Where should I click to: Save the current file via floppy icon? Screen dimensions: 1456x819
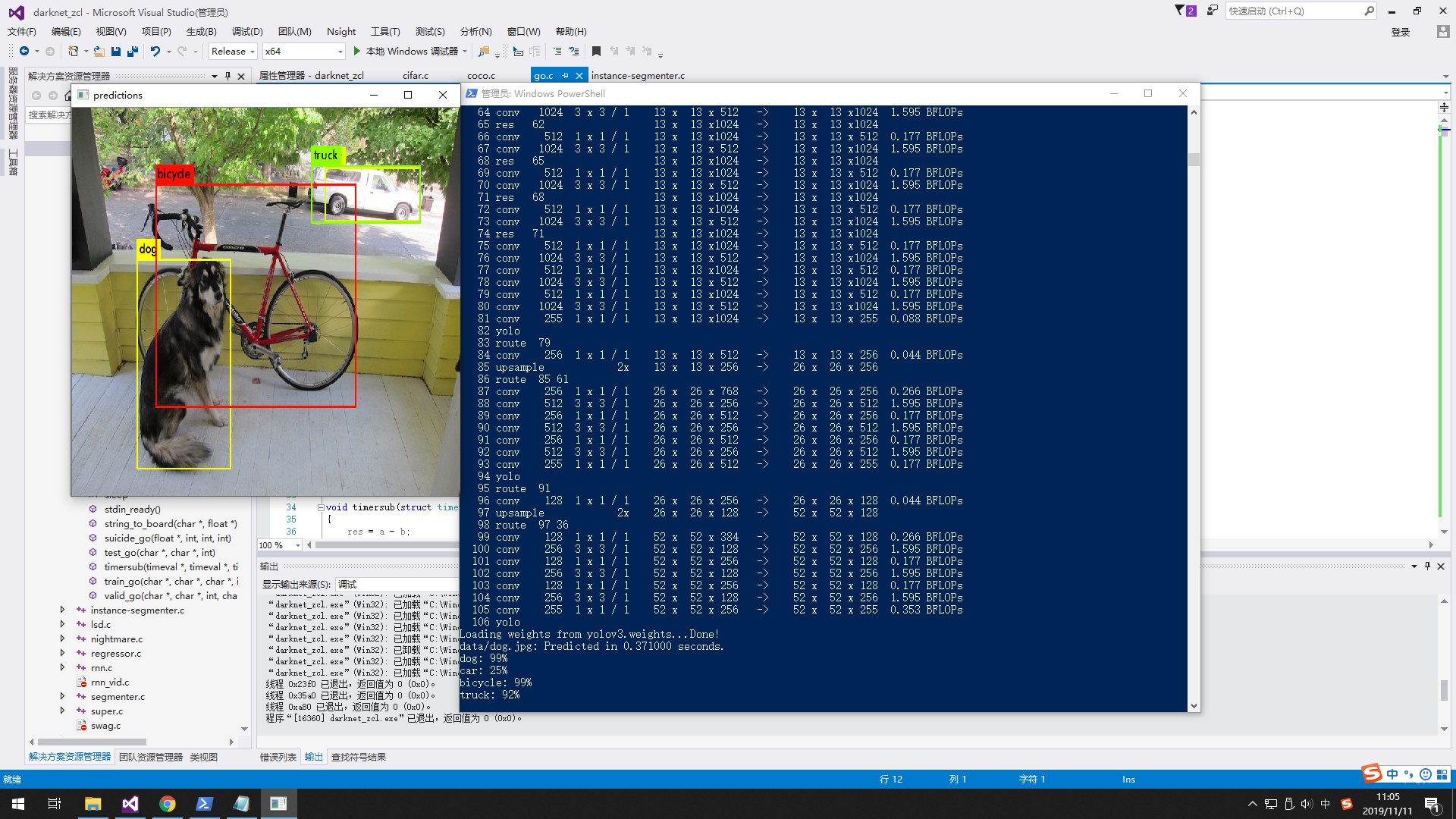[116, 52]
